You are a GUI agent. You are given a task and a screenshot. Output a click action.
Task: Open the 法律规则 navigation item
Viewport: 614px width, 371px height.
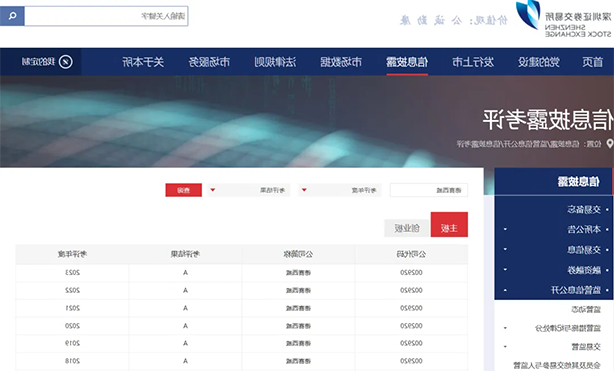(x=275, y=62)
